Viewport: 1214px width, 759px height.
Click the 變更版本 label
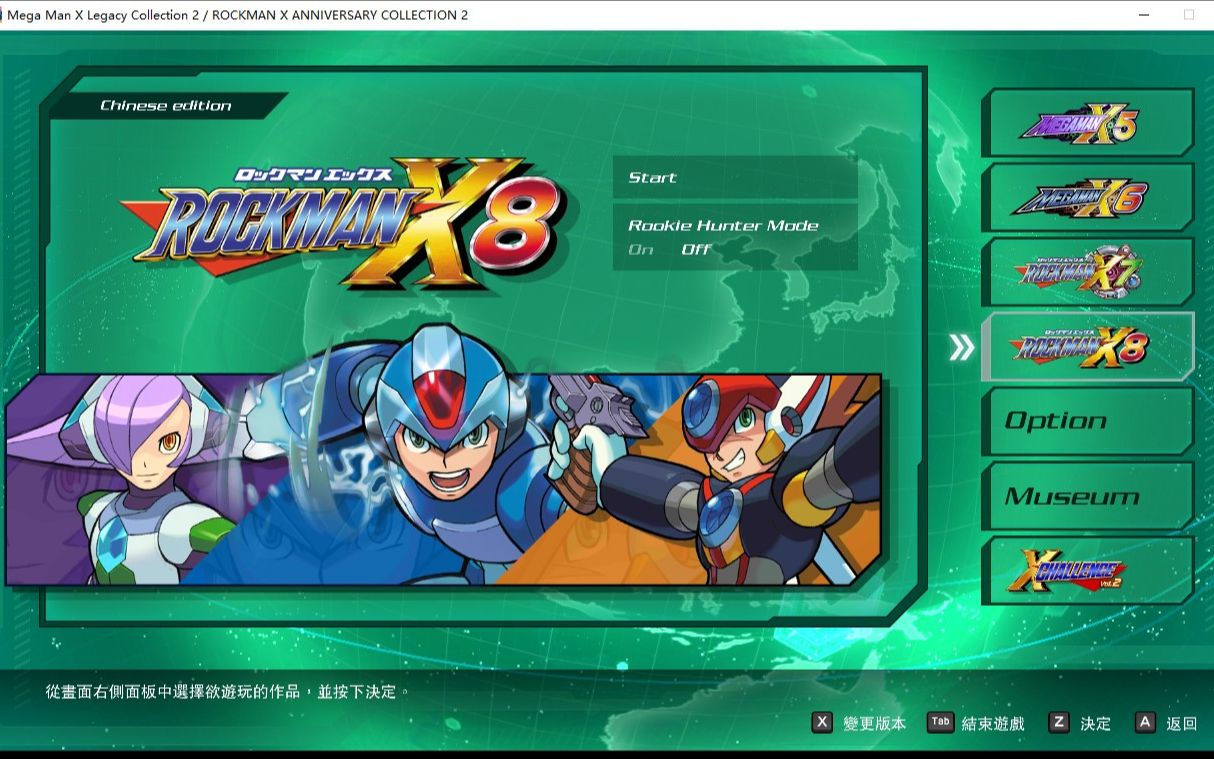pos(875,723)
